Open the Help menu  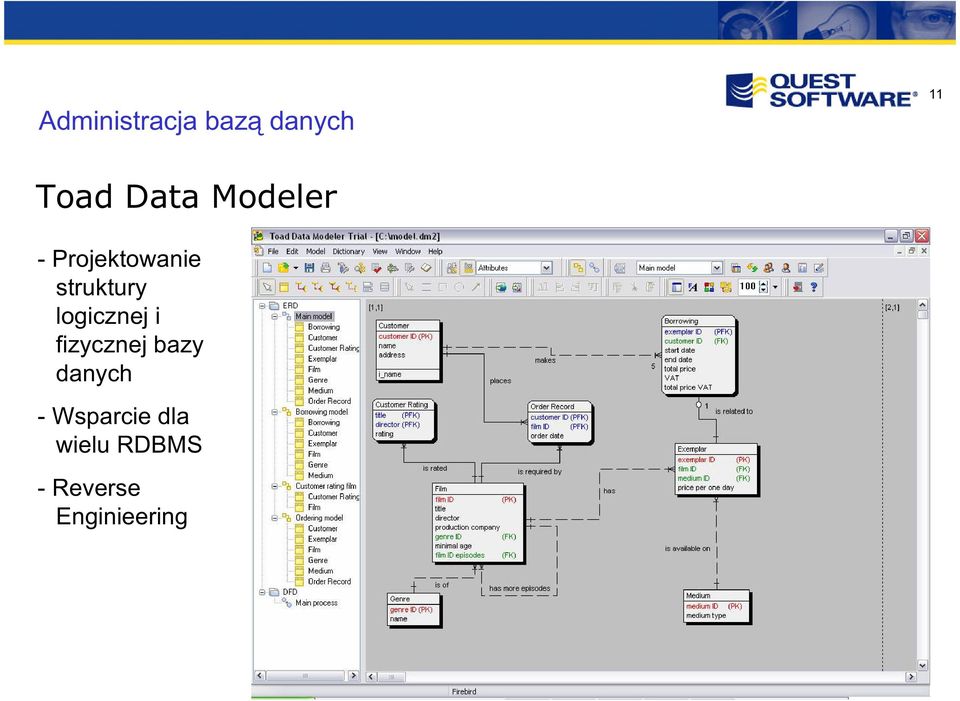pos(435,252)
